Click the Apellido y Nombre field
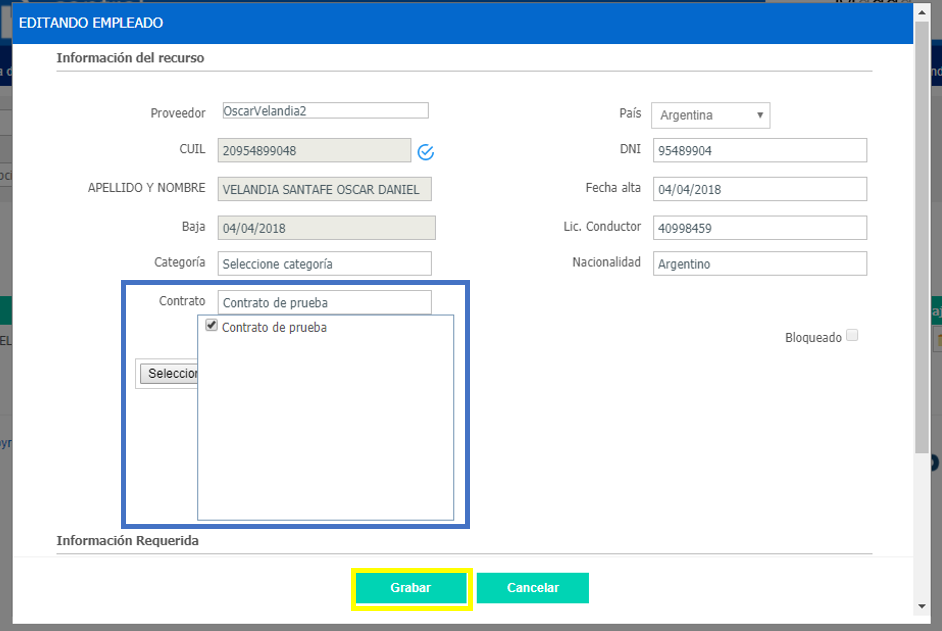This screenshot has width=942, height=631. (324, 189)
